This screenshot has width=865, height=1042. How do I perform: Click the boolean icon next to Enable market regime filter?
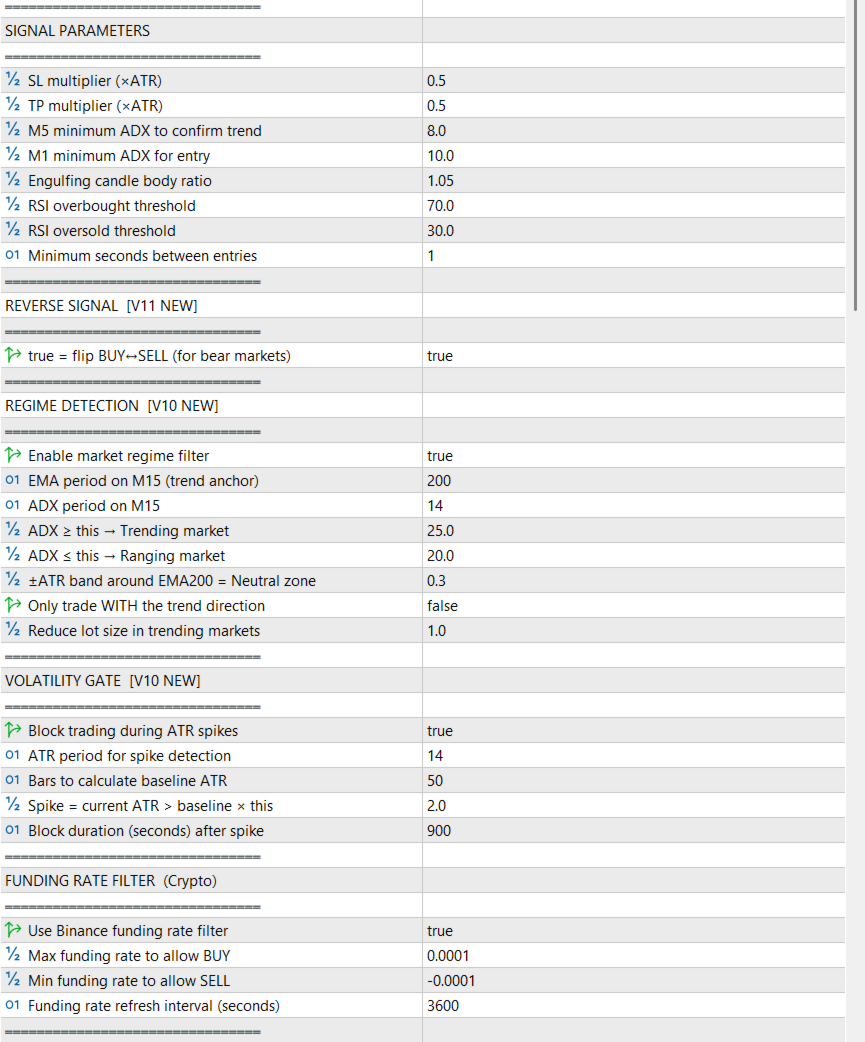click(13, 456)
